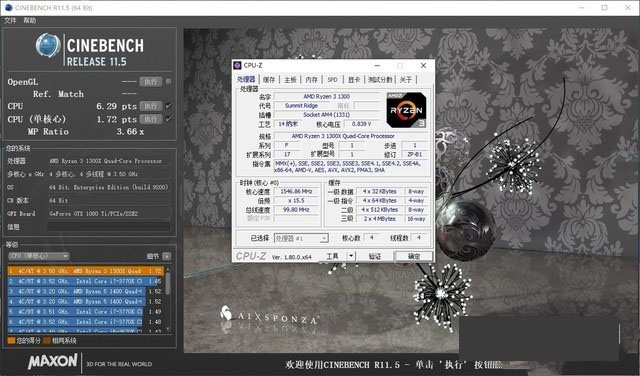This screenshot has width=640, height=376.
Task: Click the AMD Ryzen 3 logo in CPU-Z
Action: [406, 110]
